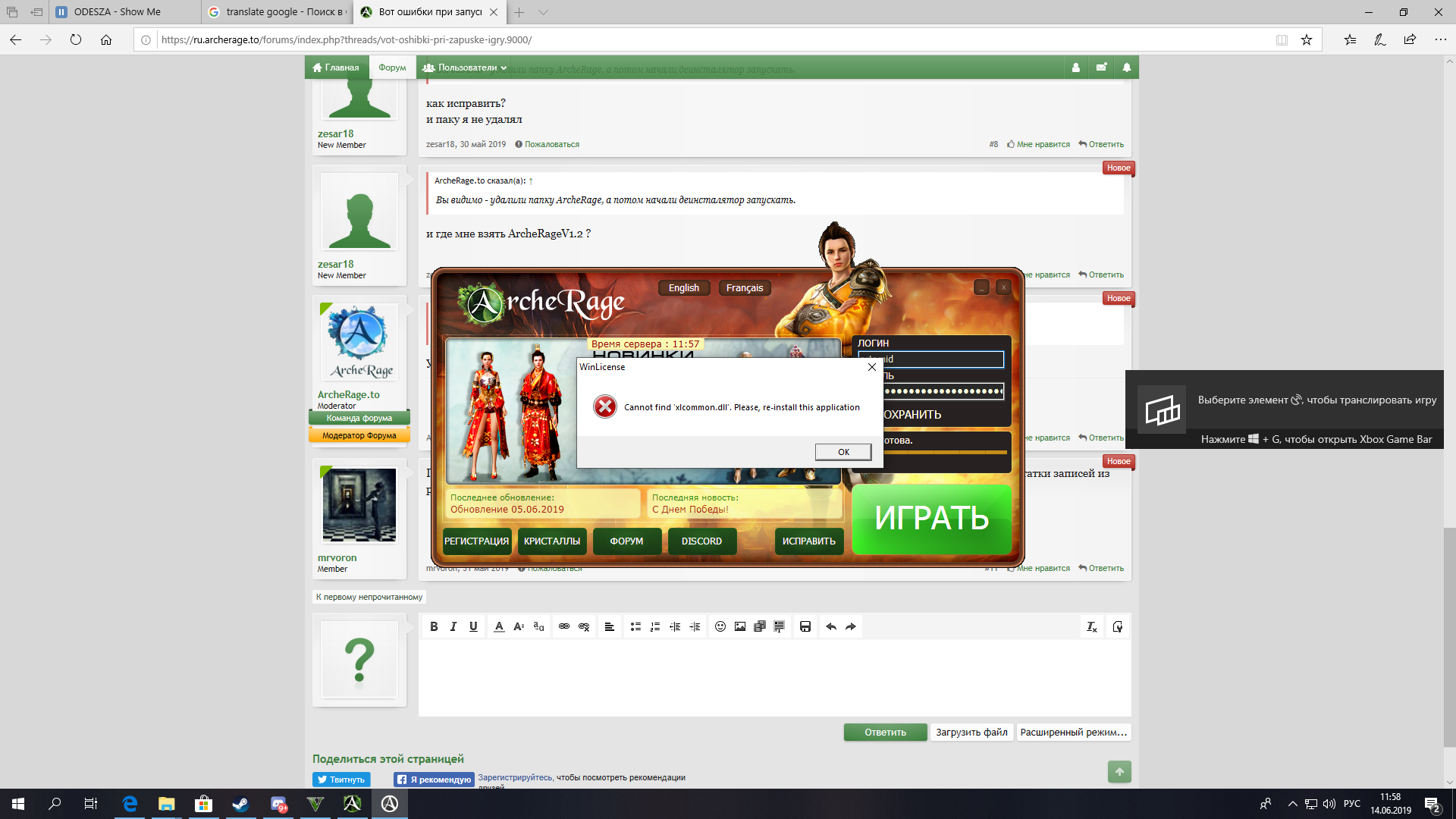
Task: Refresh page in browser
Action: pyautogui.click(x=76, y=40)
